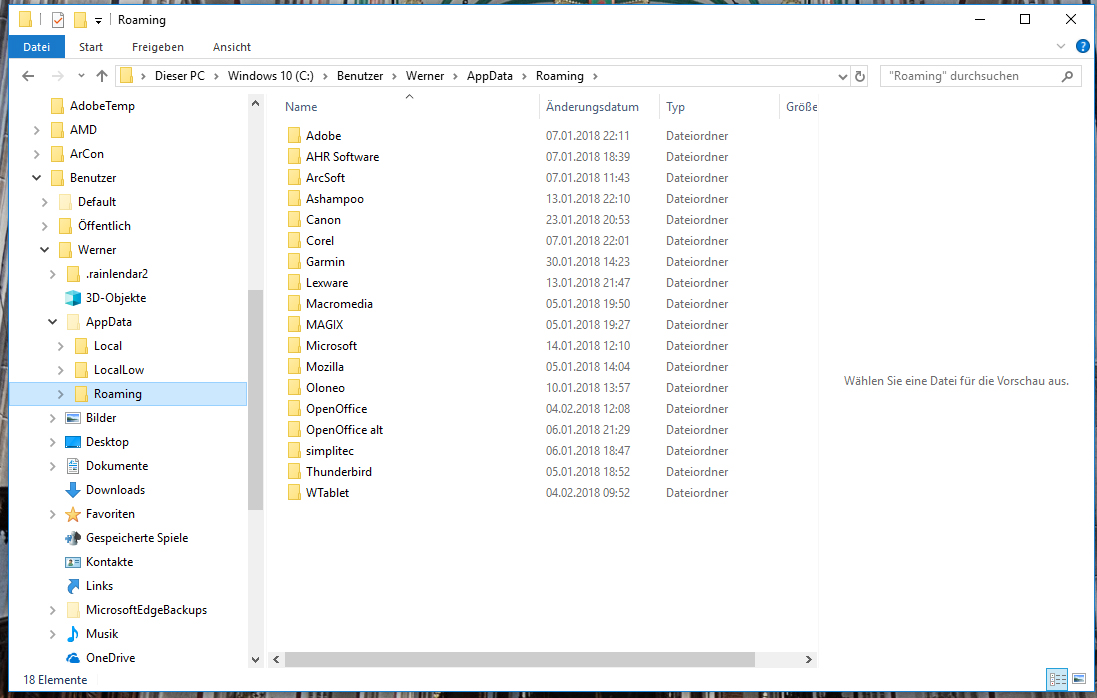Click the Properties icon in title bar
Image resolution: width=1097 pixels, height=698 pixels.
pyautogui.click(x=58, y=20)
